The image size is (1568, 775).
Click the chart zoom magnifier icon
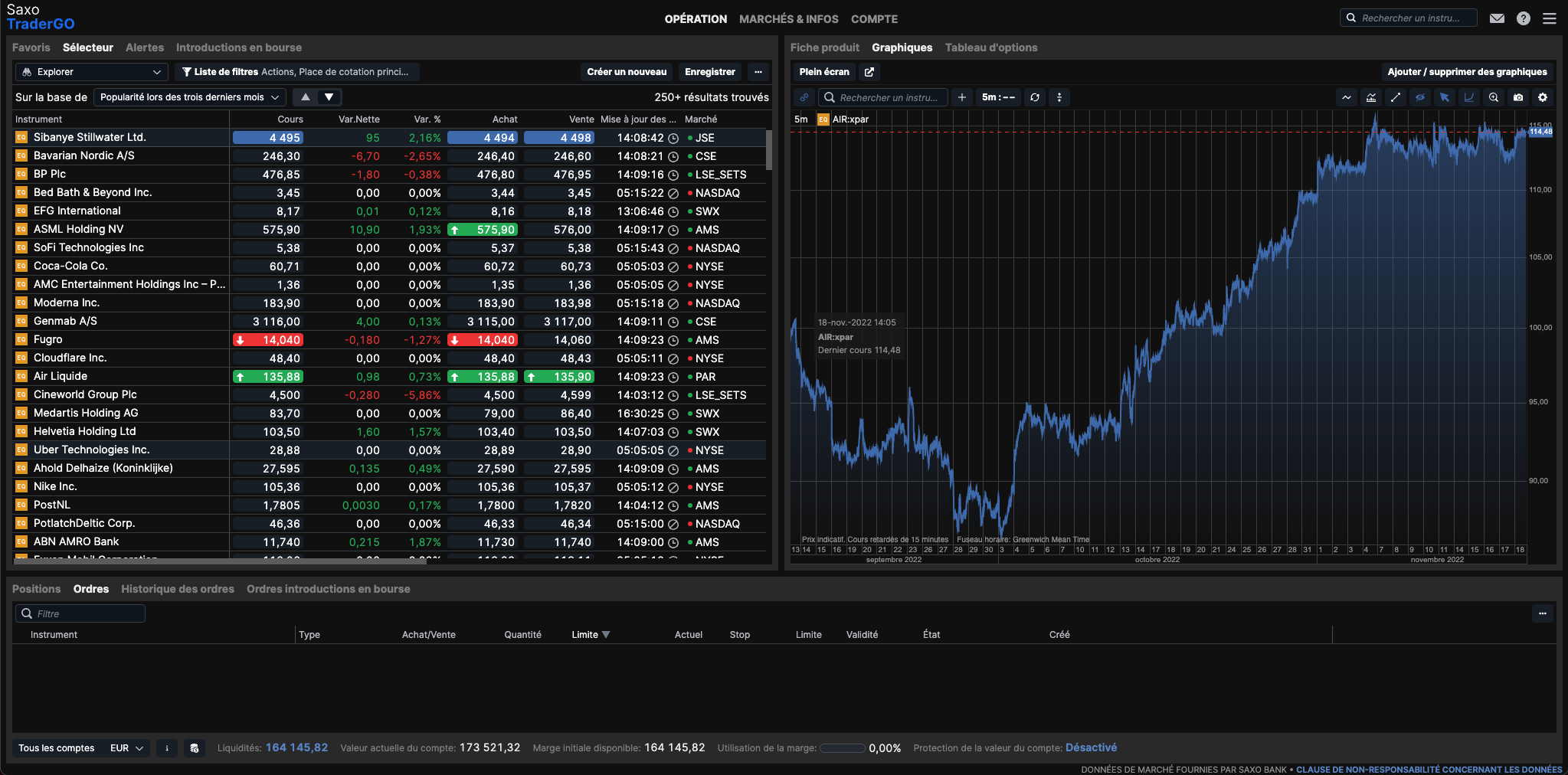coord(1493,97)
